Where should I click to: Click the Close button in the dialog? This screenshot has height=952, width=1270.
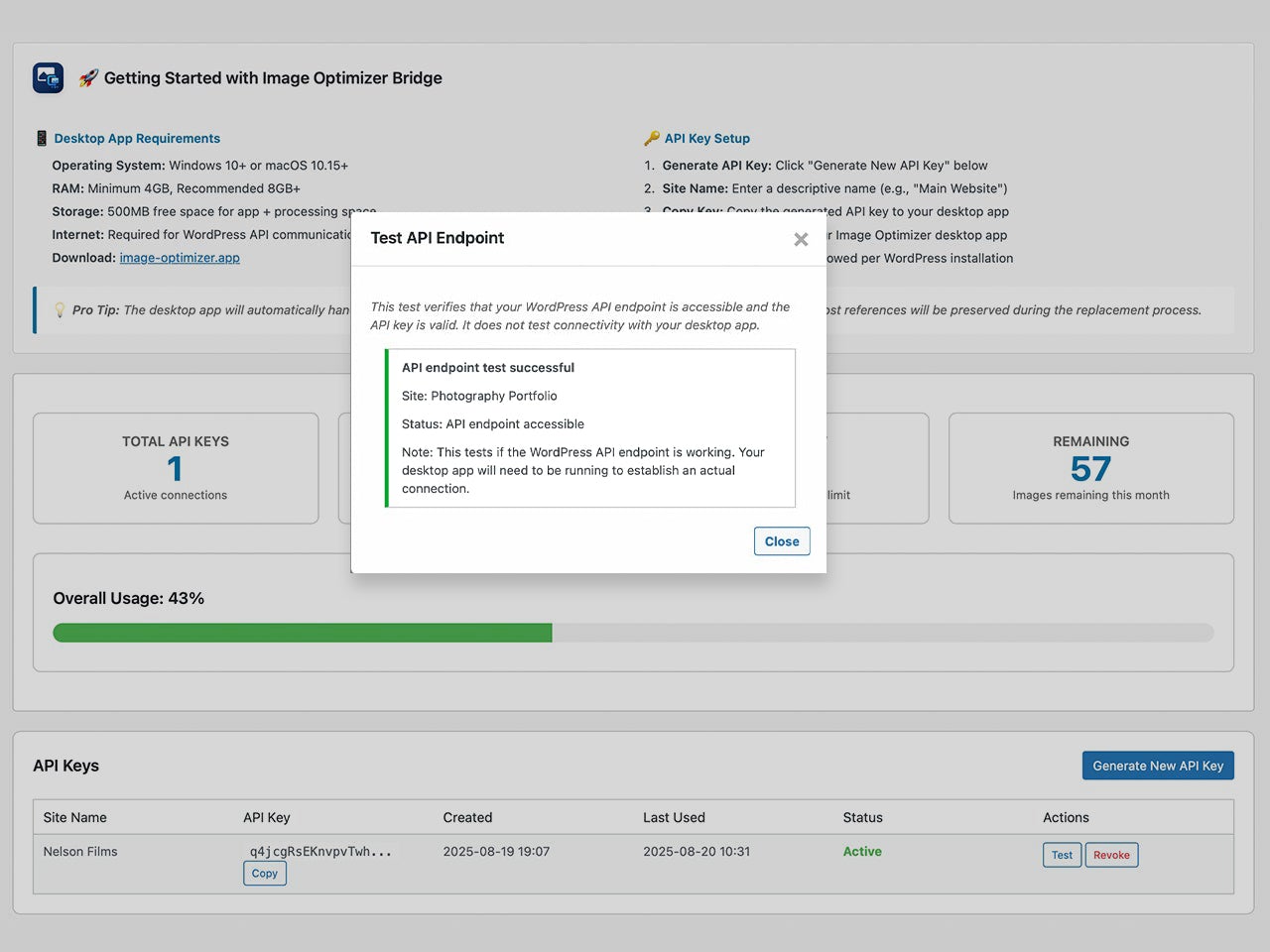point(782,541)
